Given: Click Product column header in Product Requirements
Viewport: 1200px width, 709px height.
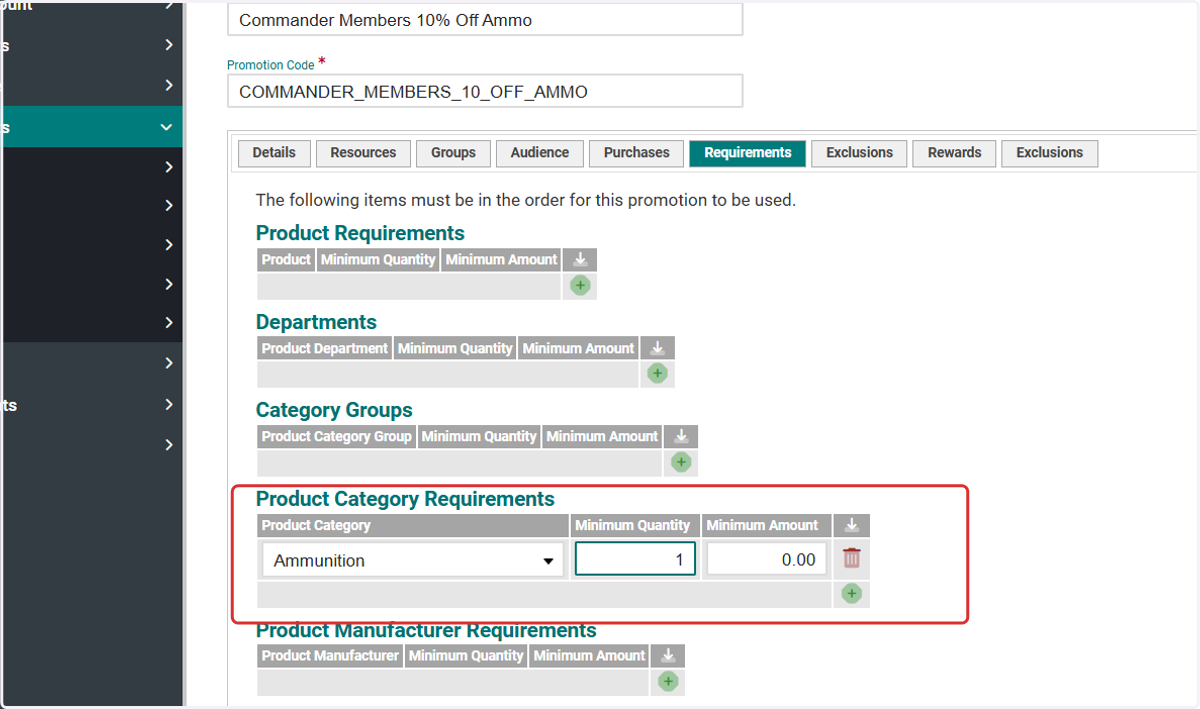Looking at the screenshot, I should 286,260.
